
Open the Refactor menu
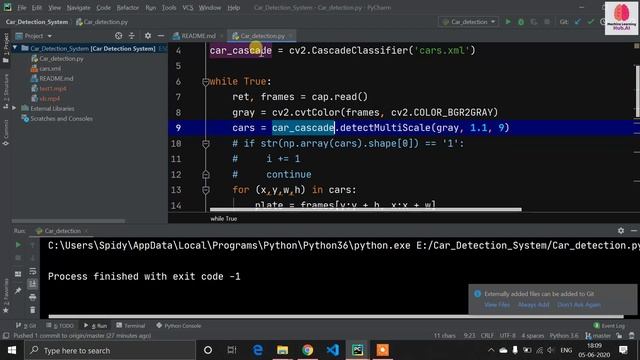[x=128, y=7]
